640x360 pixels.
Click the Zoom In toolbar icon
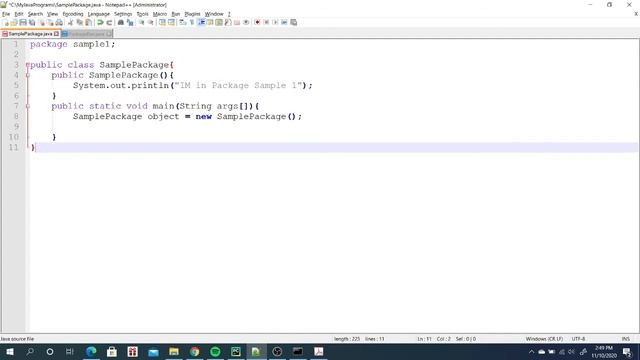click(x=142, y=22)
